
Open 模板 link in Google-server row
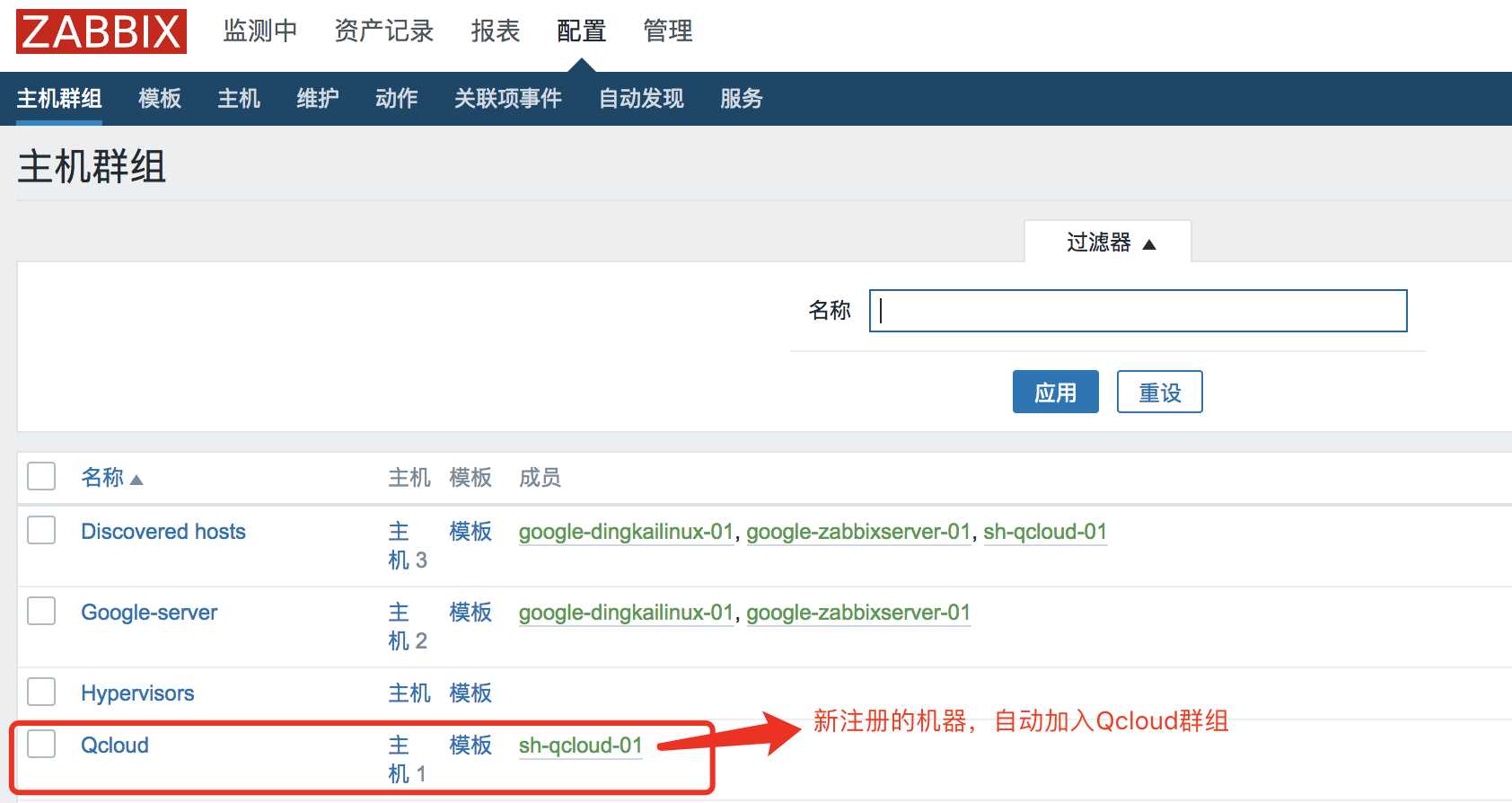tap(470, 613)
